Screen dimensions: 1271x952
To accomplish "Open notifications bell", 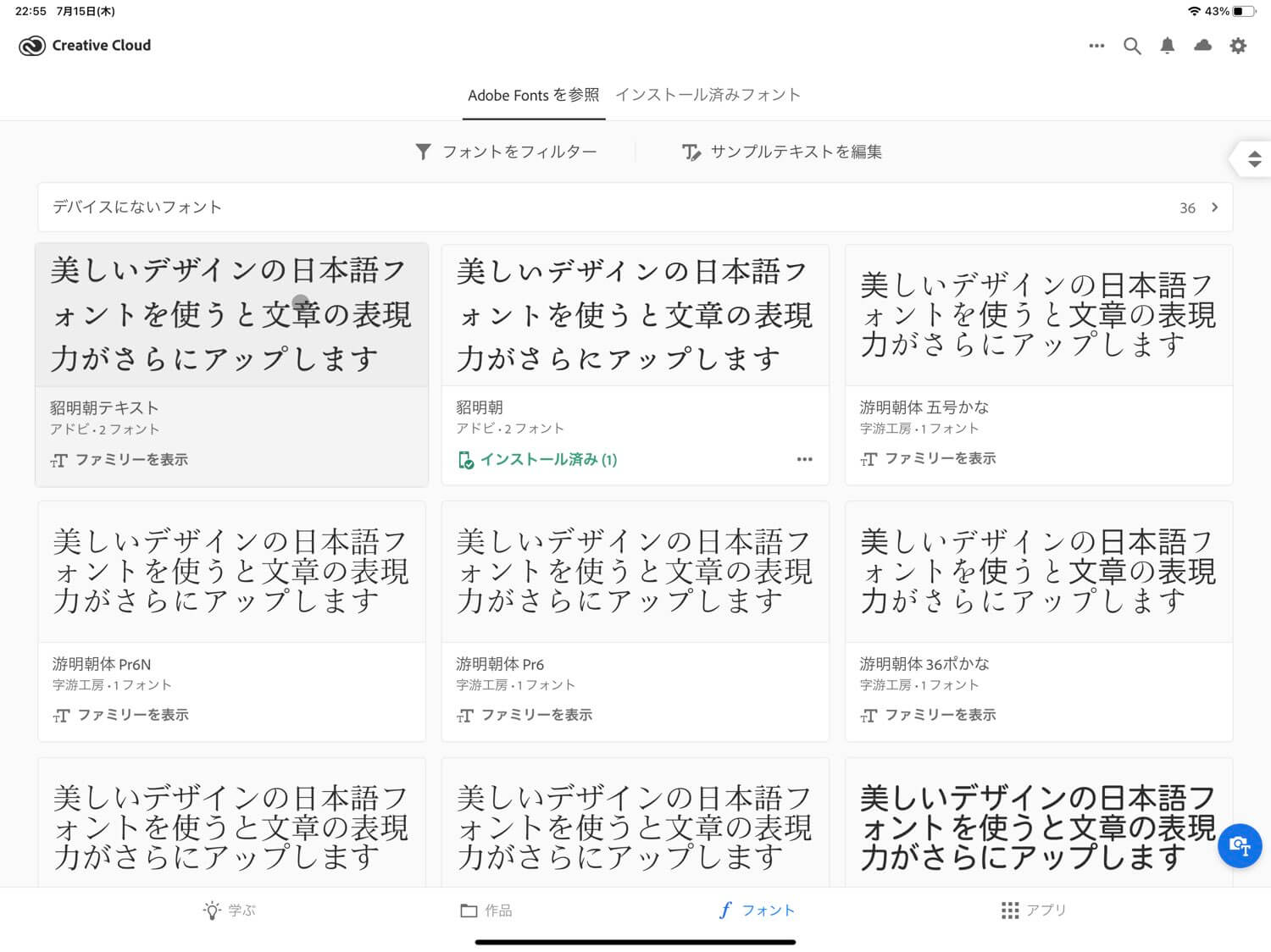I will coord(1167,46).
